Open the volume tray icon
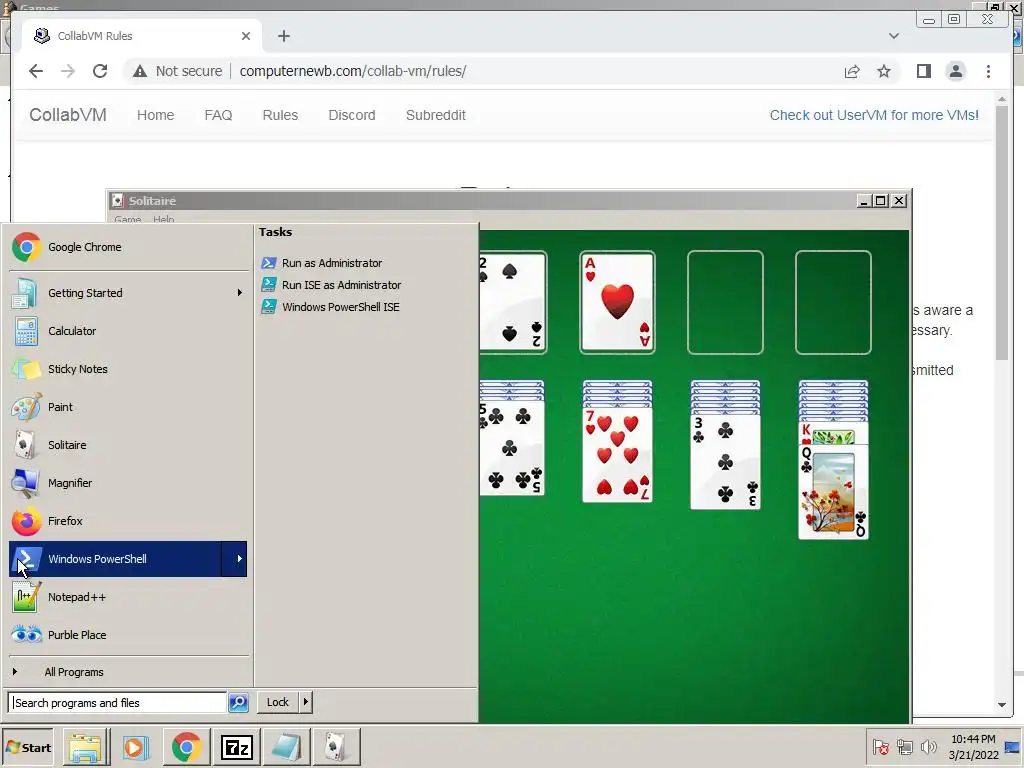 coord(928,747)
